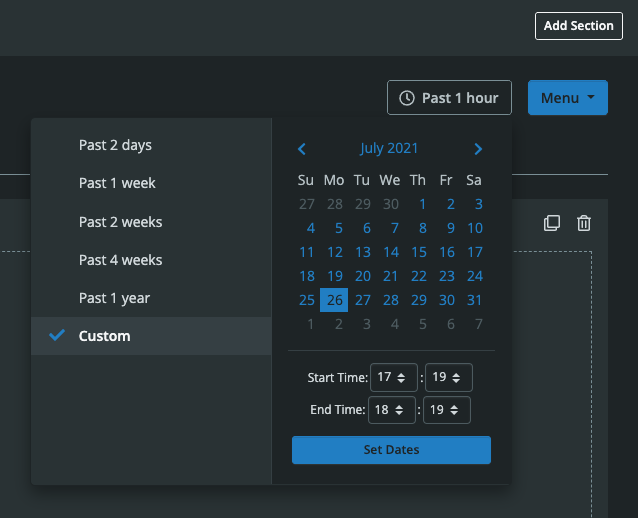Click the End Time minute stepper

pyautogui.click(x=447, y=410)
